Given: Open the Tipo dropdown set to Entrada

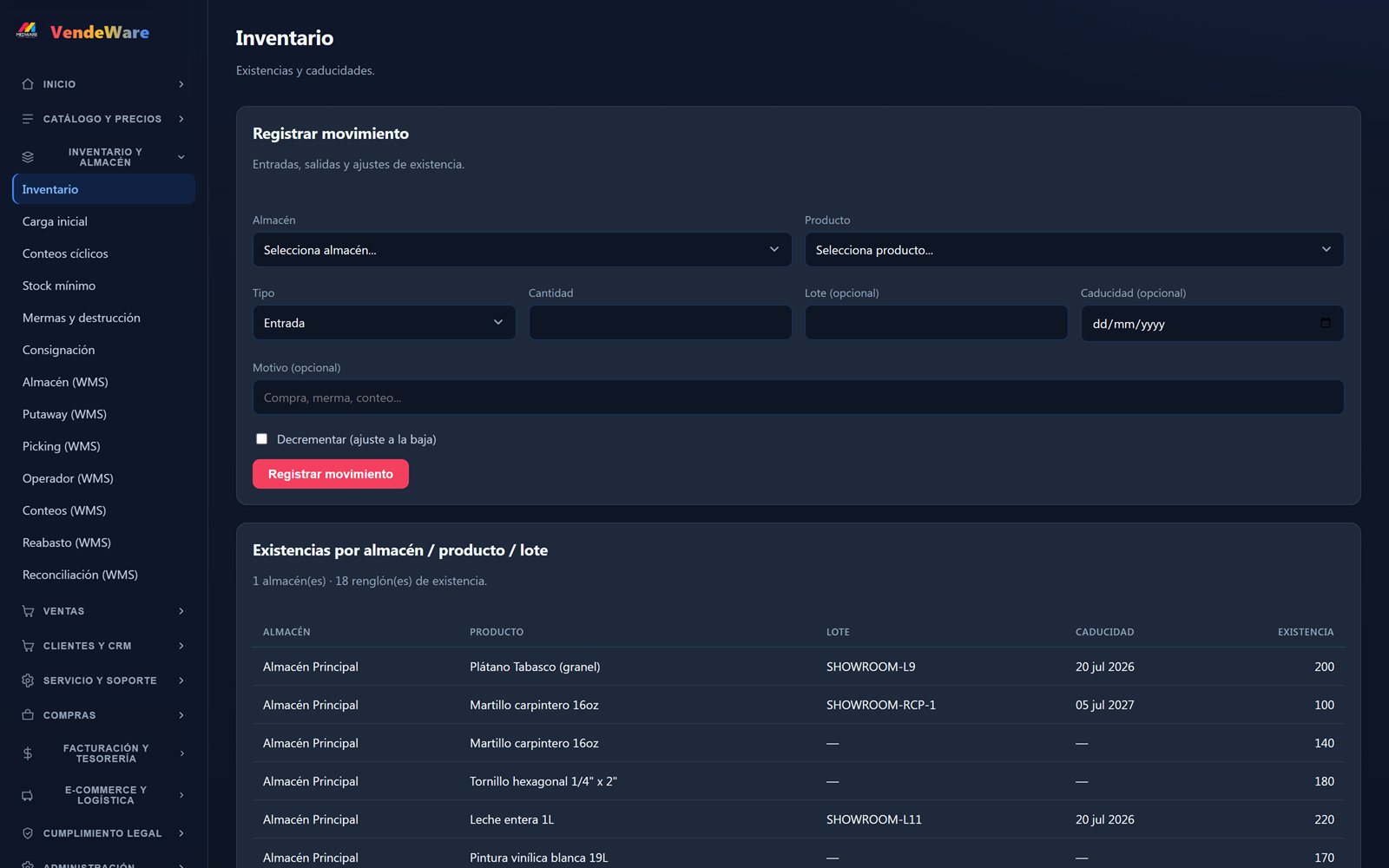Looking at the screenshot, I should click(x=384, y=323).
